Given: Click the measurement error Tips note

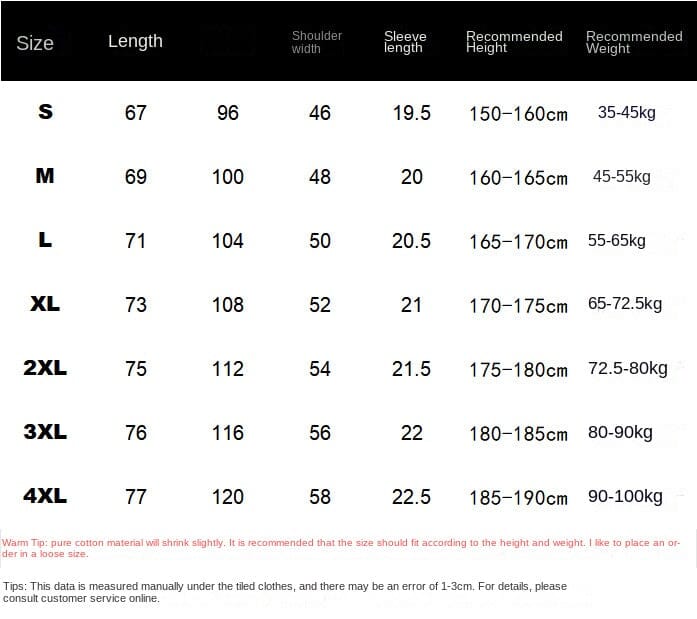Looking at the screenshot, I should point(285,592).
